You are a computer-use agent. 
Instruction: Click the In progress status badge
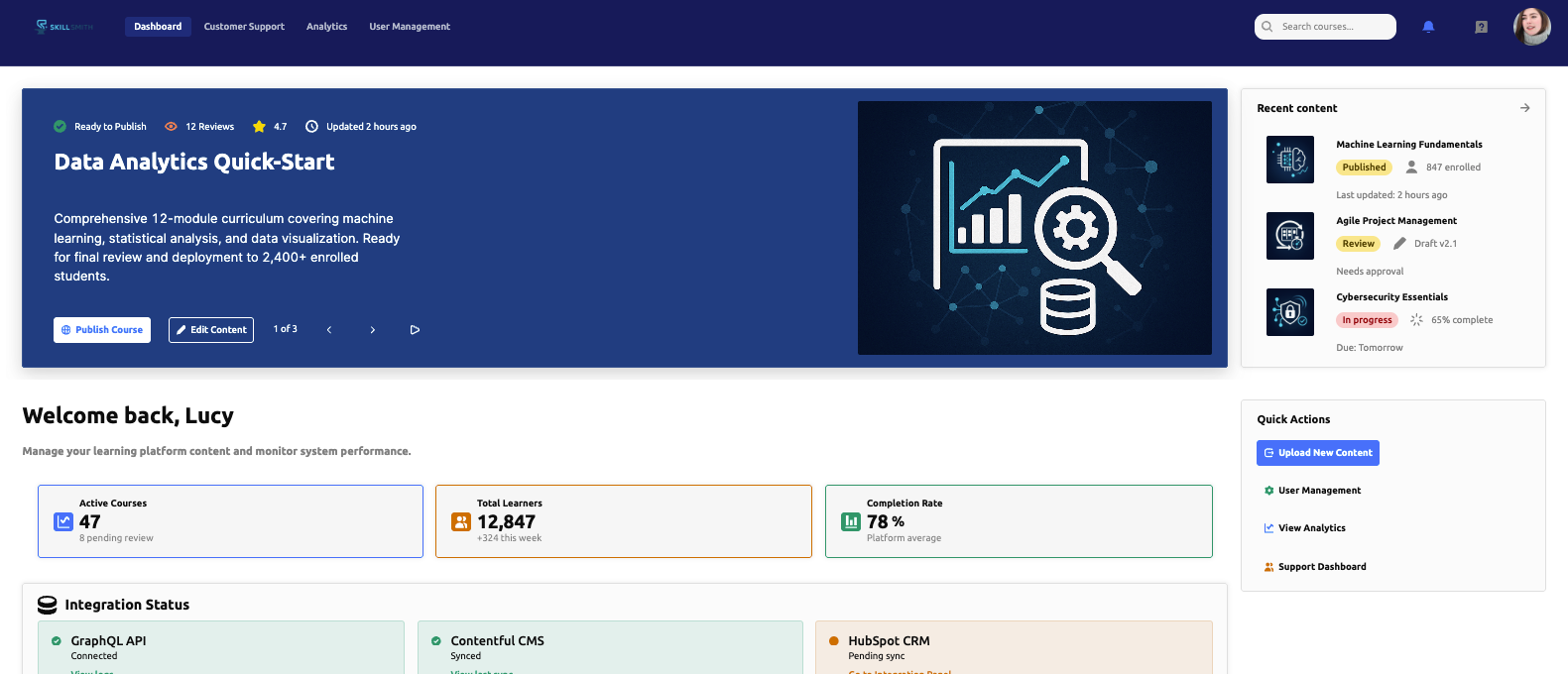1367,320
